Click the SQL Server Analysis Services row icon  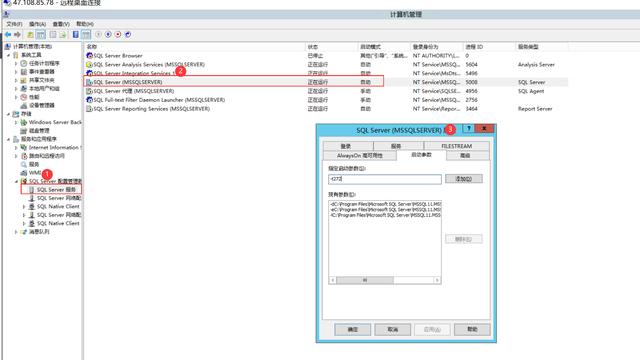(x=89, y=64)
